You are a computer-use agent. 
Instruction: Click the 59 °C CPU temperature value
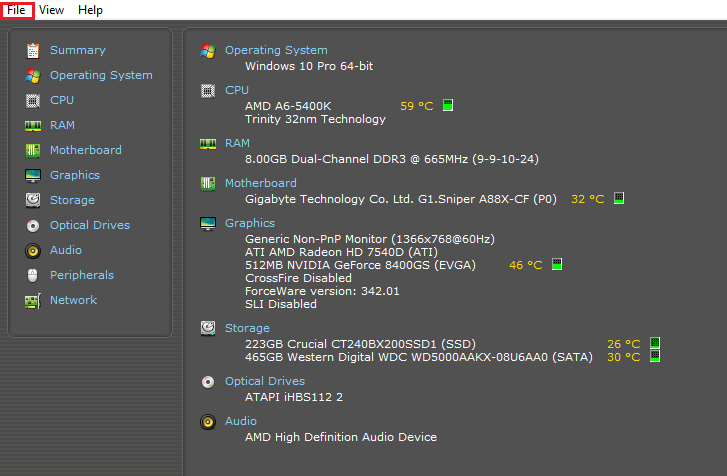[x=416, y=106]
